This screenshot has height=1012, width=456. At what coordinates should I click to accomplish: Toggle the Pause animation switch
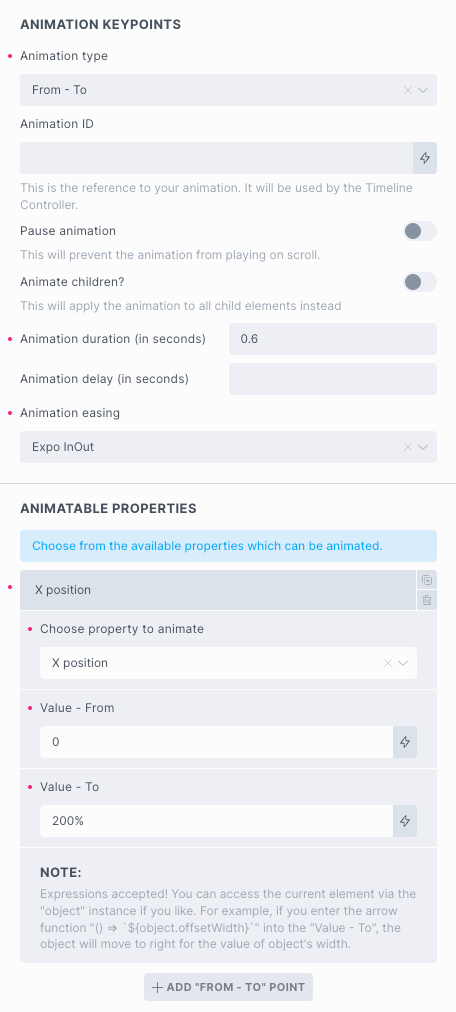420,231
